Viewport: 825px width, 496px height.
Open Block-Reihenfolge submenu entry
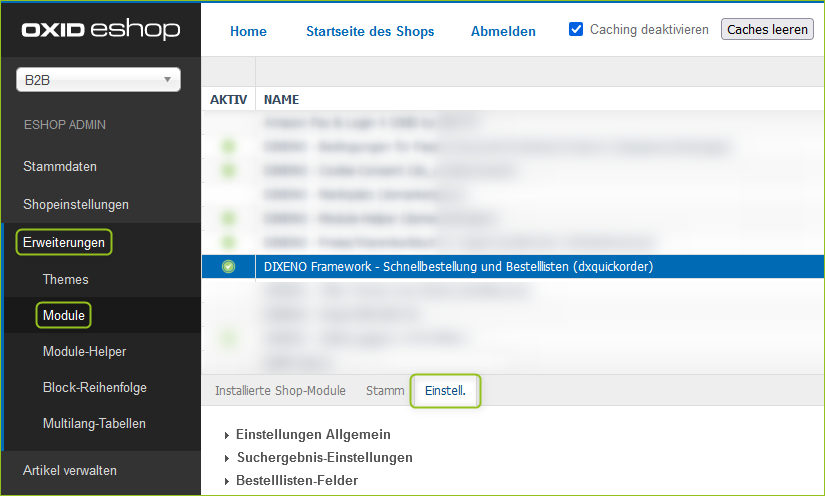click(x=95, y=388)
